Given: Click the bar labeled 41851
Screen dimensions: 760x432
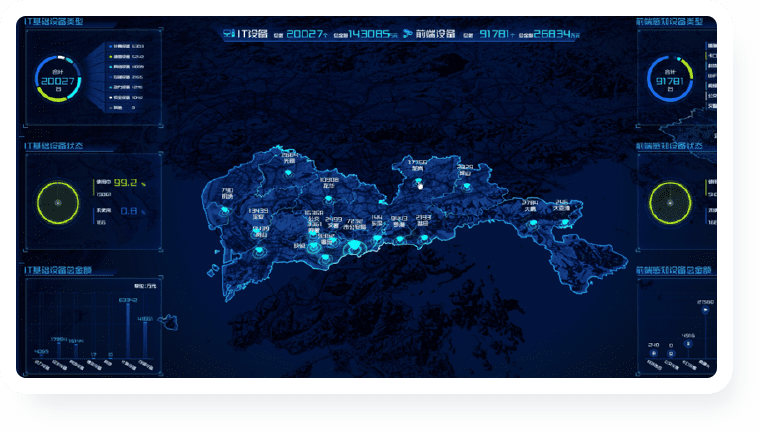Looking at the screenshot, I should click(x=145, y=340).
